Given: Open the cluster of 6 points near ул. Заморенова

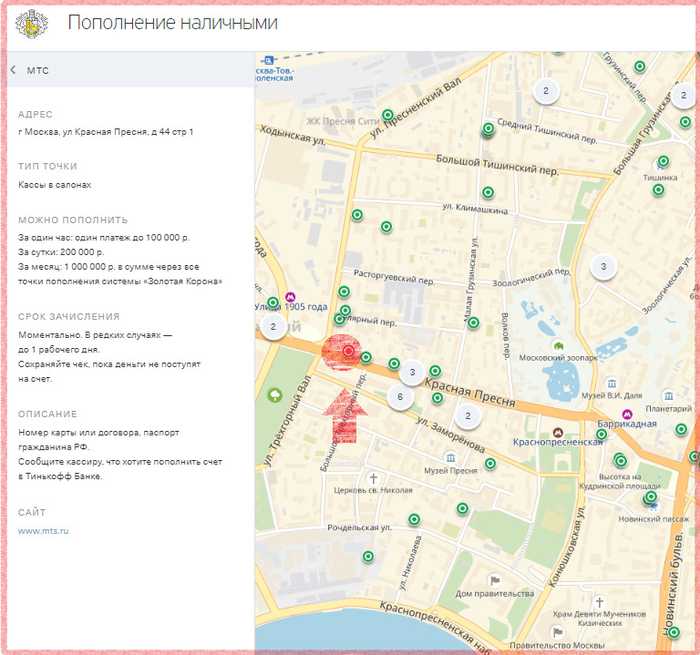Looking at the screenshot, I should [x=400, y=397].
